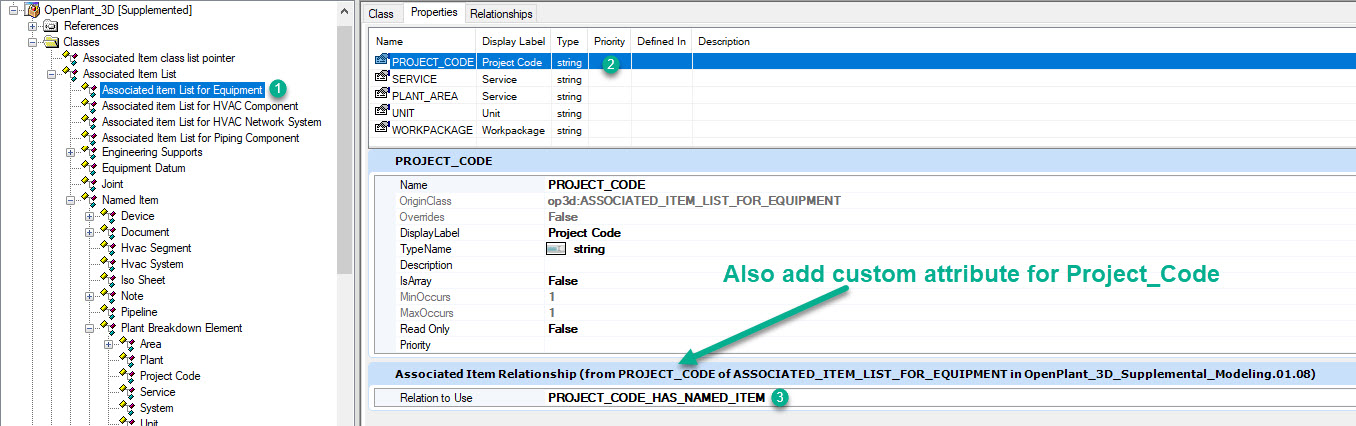Image resolution: width=1356 pixels, height=426 pixels.
Task: Click the Defined In column header
Action: click(661, 42)
